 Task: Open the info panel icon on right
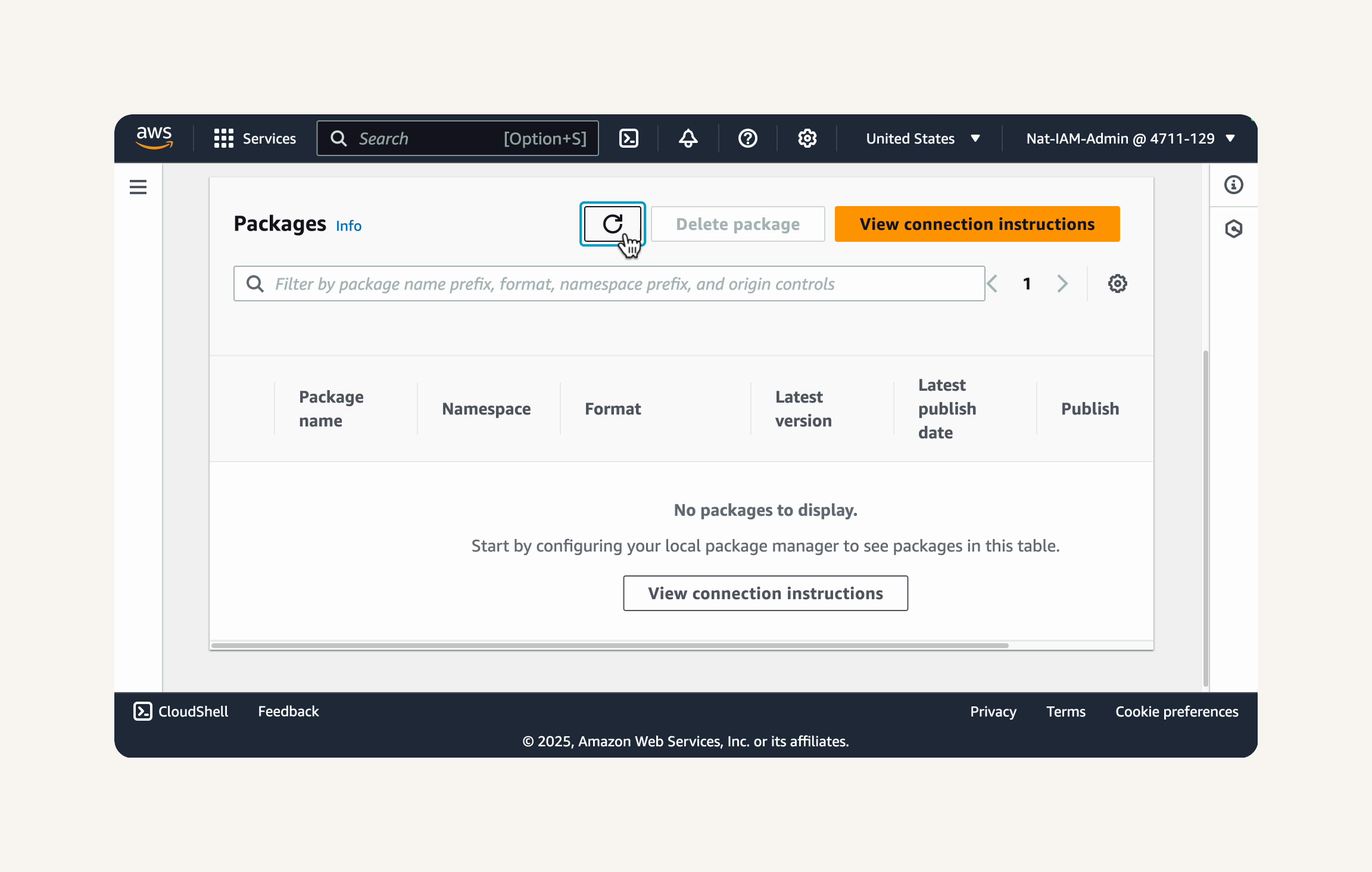[x=1234, y=185]
